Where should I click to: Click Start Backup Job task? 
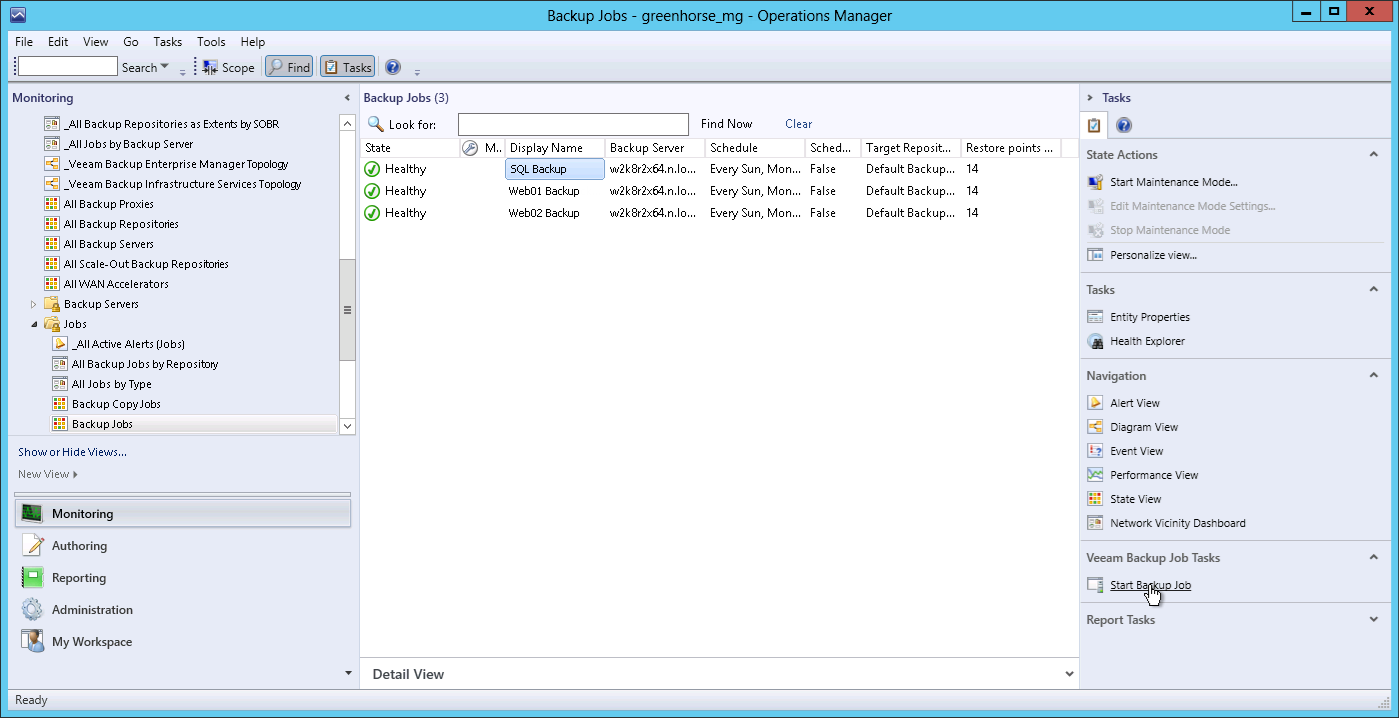point(1150,585)
